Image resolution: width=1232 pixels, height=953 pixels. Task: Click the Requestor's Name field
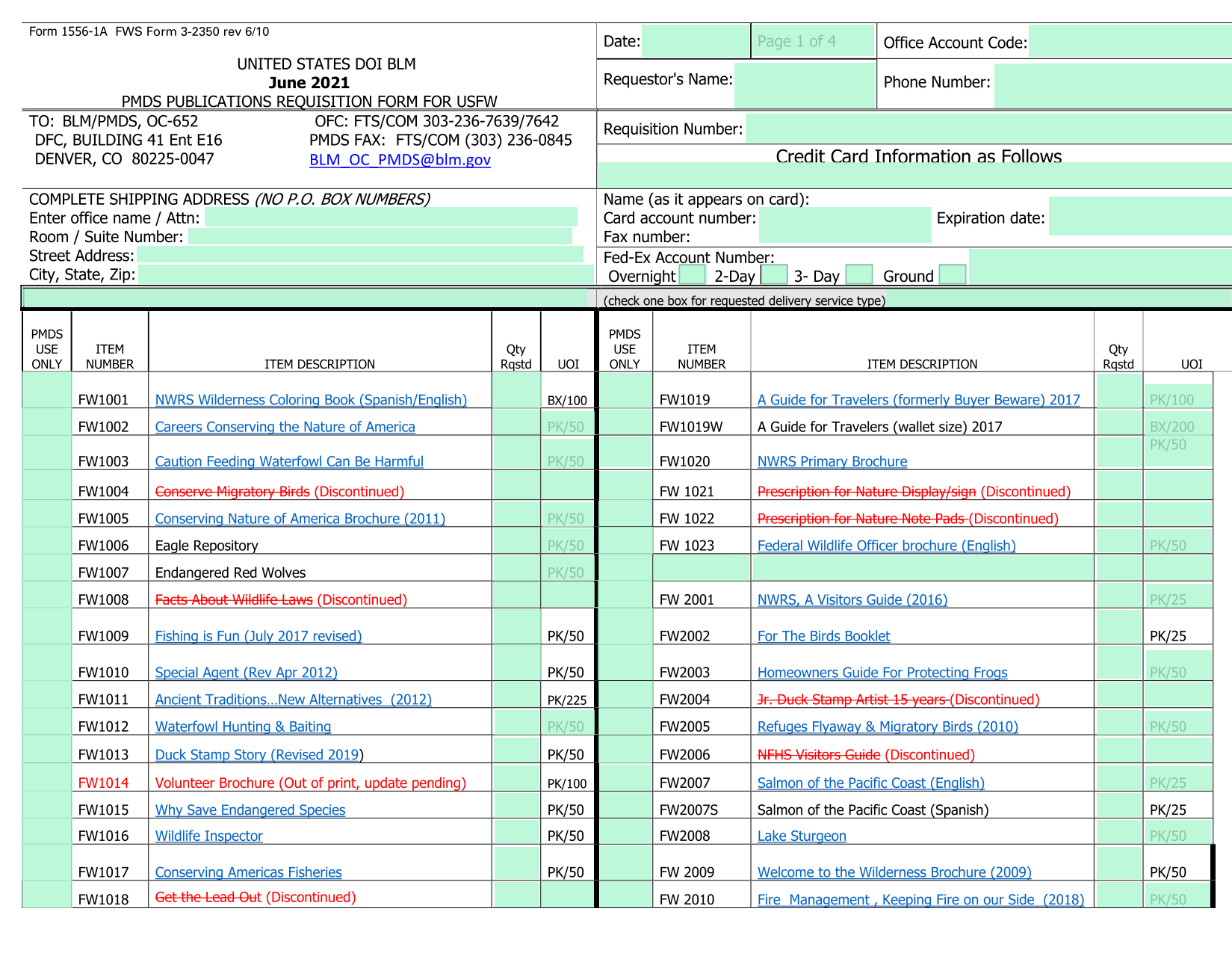805,84
